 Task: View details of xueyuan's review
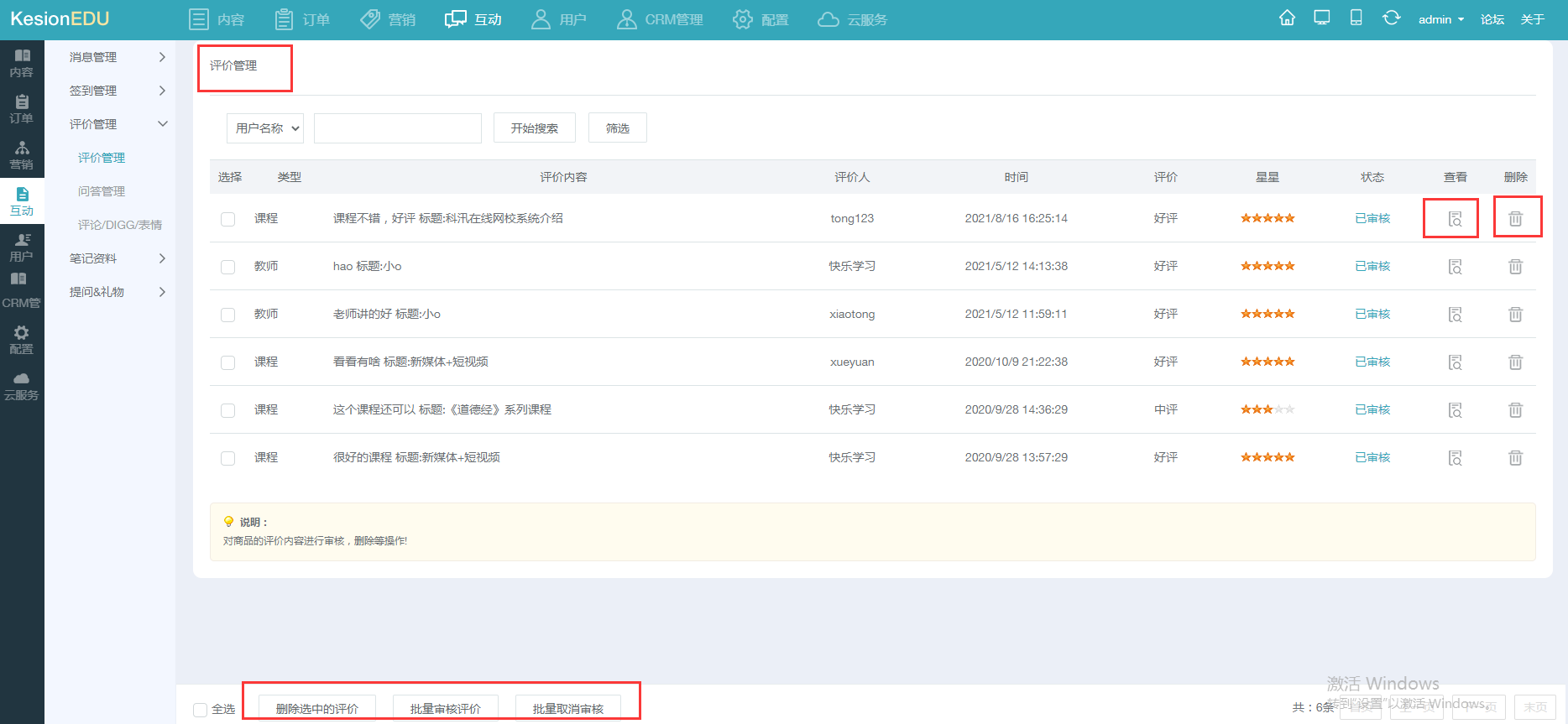click(x=1455, y=362)
